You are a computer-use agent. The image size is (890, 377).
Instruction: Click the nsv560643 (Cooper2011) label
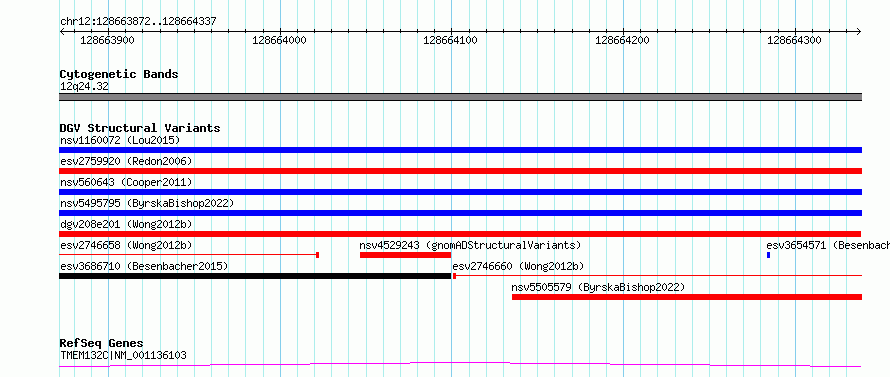click(x=126, y=182)
